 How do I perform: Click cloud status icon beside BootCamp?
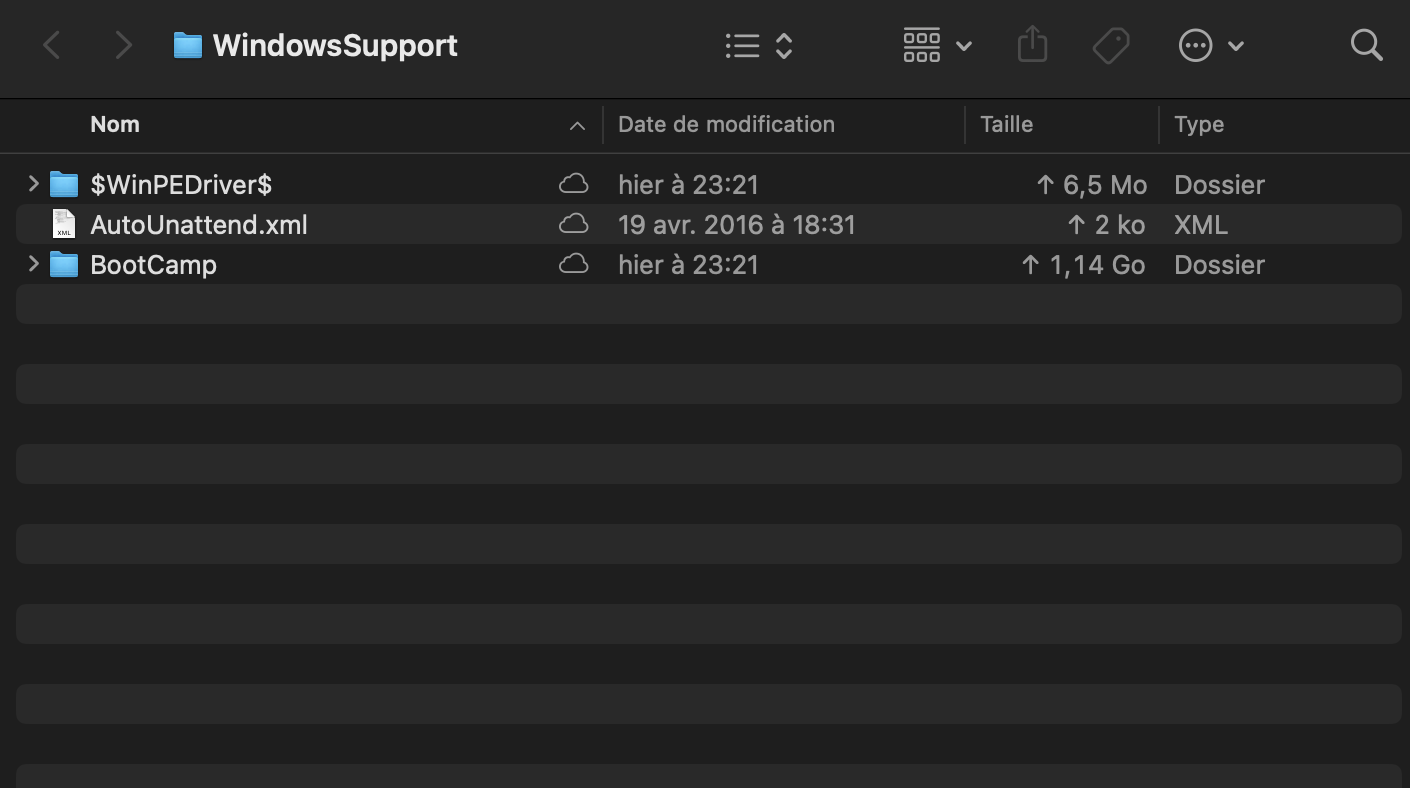pyautogui.click(x=573, y=264)
